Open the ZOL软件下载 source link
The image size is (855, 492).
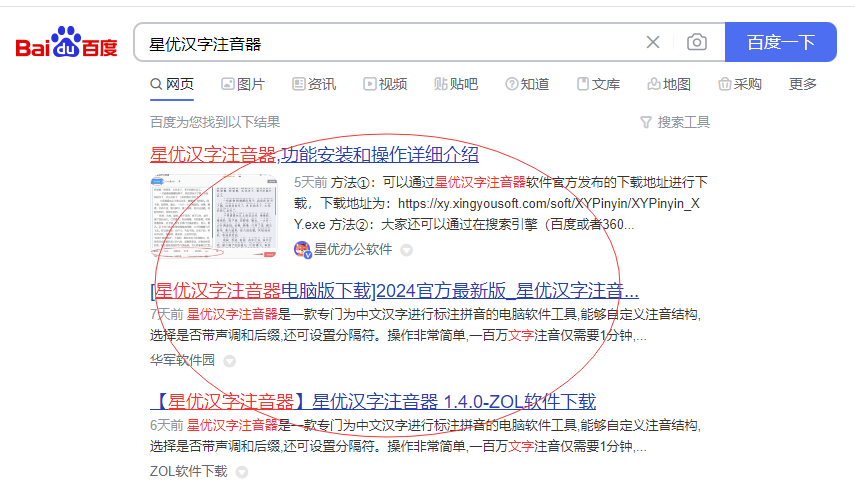[189, 471]
